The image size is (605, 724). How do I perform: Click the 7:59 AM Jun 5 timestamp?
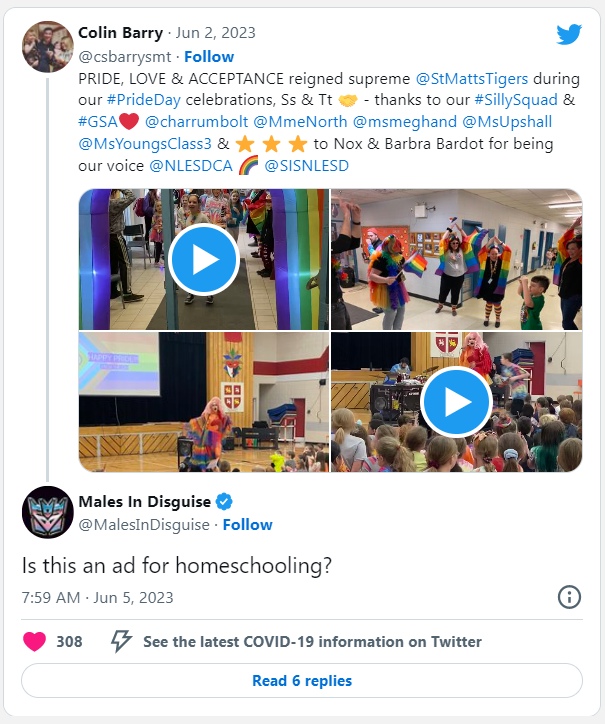click(x=97, y=597)
